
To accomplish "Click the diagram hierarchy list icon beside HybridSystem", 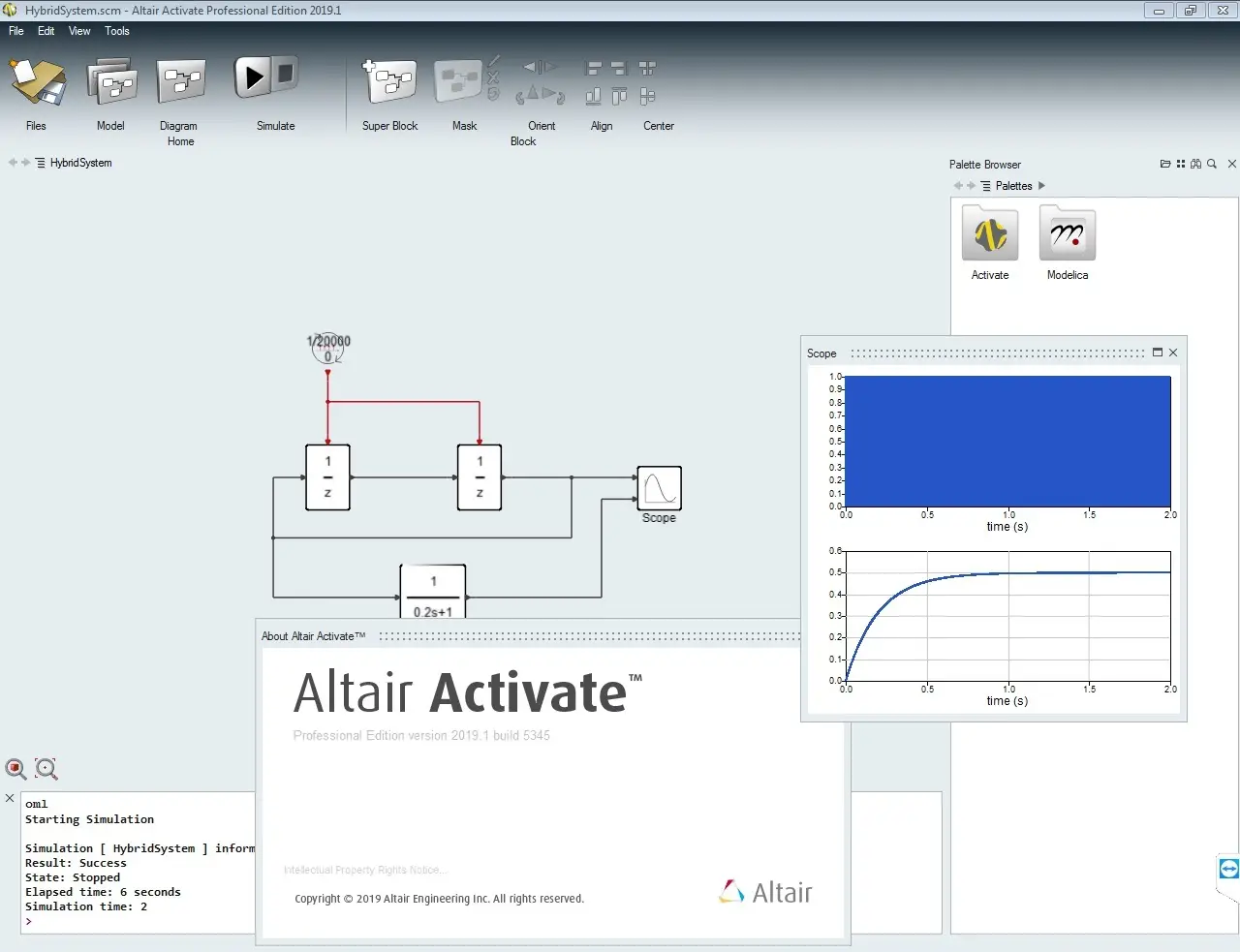I will (x=41, y=163).
